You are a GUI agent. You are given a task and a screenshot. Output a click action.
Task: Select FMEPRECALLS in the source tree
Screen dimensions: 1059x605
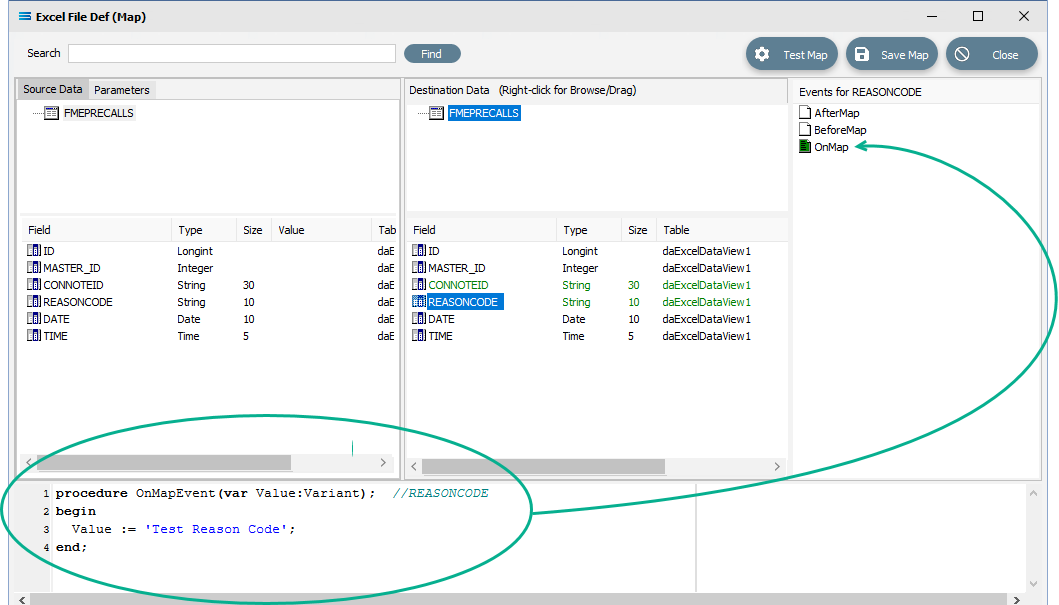click(99, 113)
